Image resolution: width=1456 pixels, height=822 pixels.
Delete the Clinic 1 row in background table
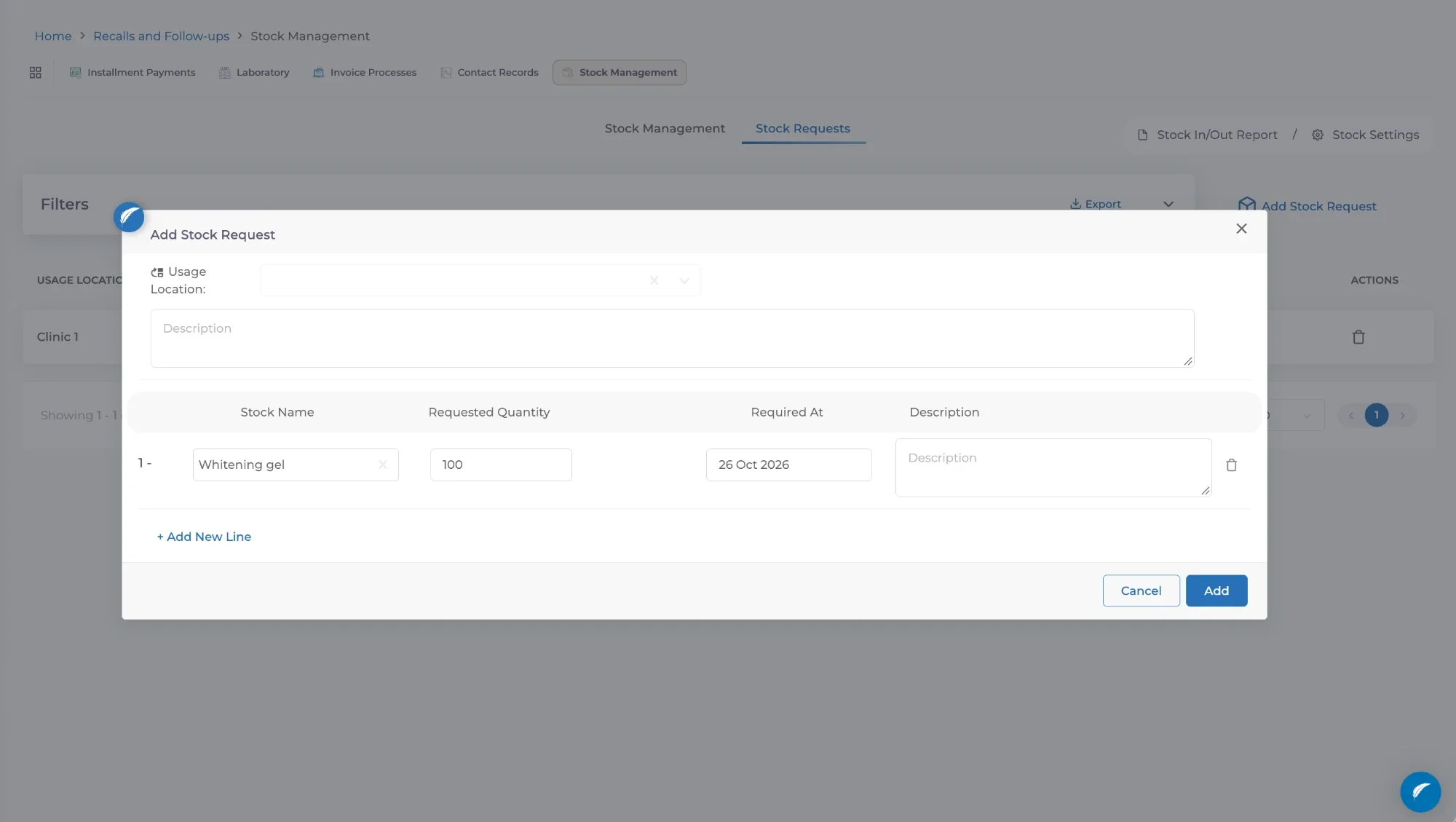click(x=1358, y=337)
